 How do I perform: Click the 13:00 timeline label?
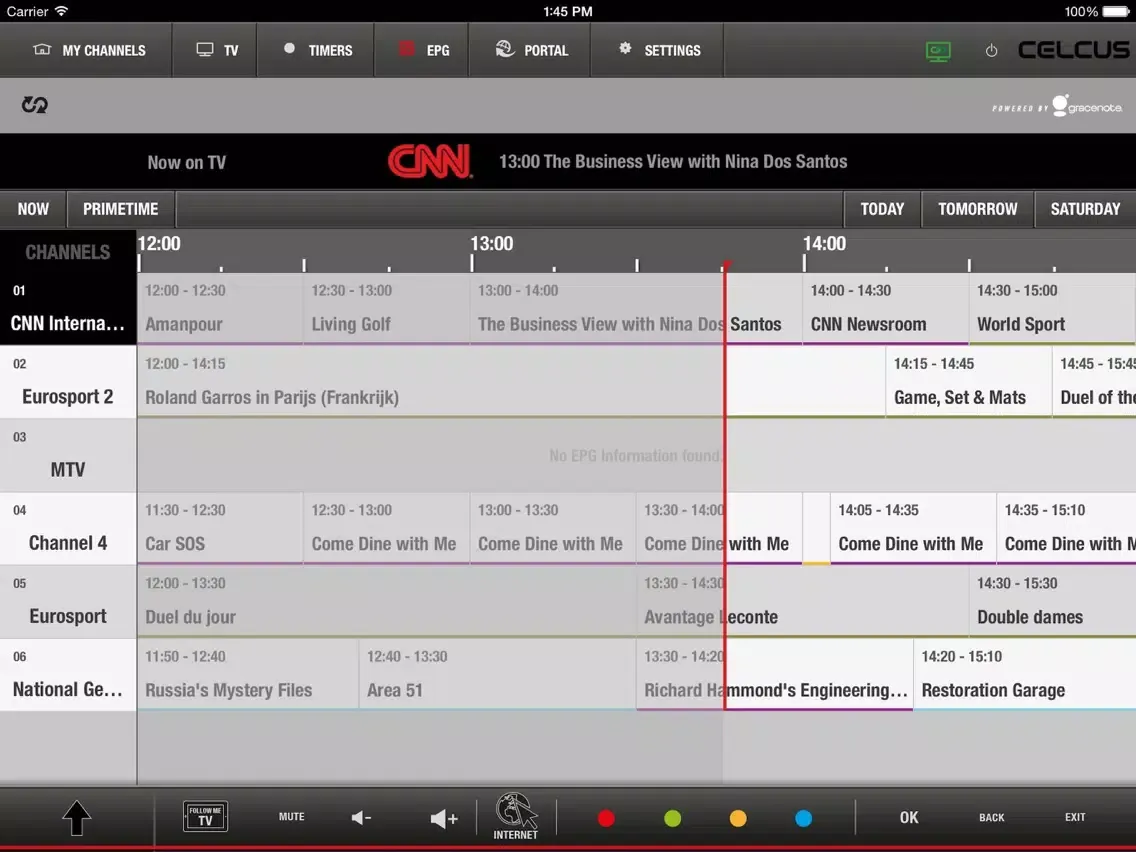491,243
